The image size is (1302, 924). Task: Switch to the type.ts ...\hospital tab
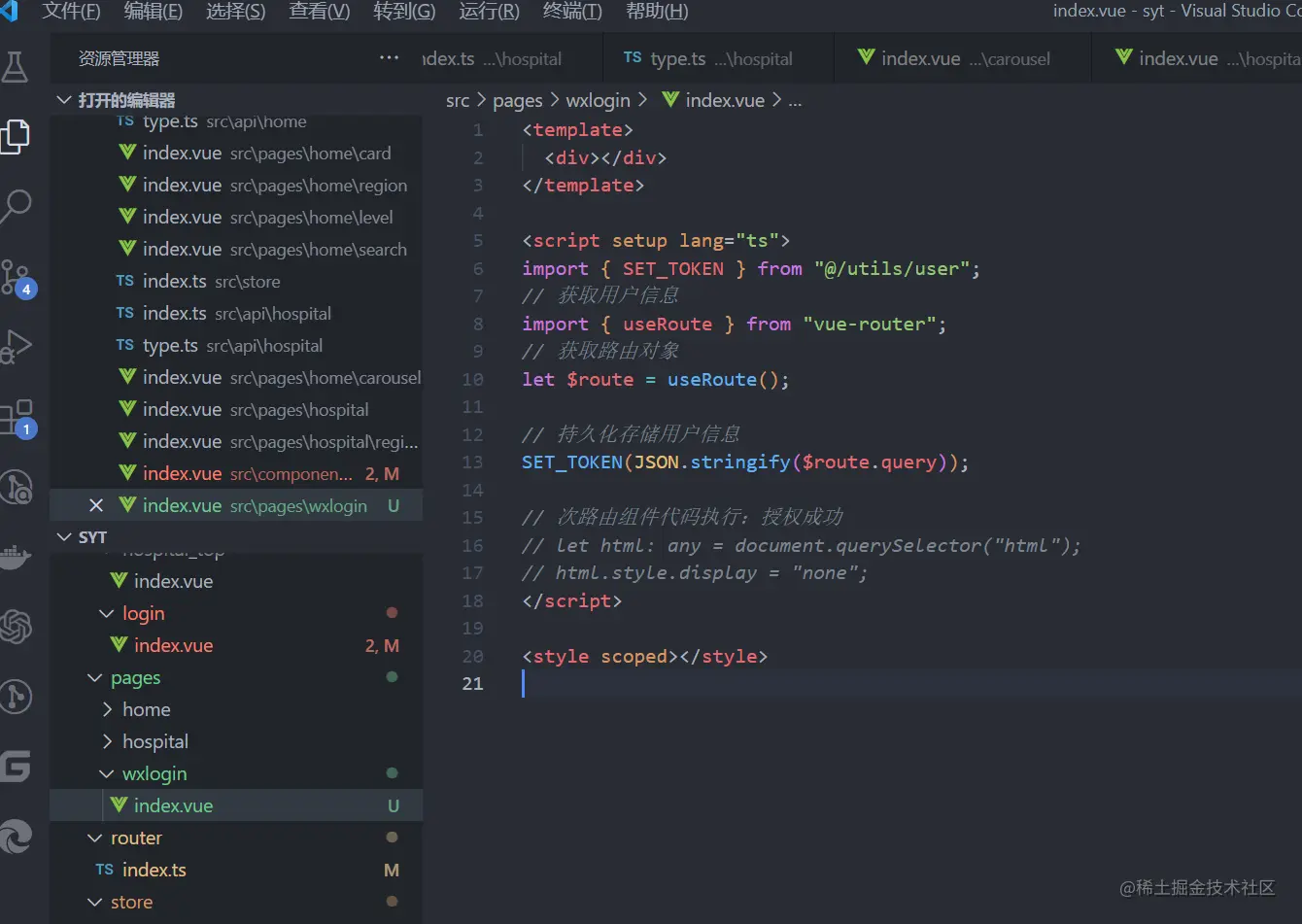coord(718,58)
